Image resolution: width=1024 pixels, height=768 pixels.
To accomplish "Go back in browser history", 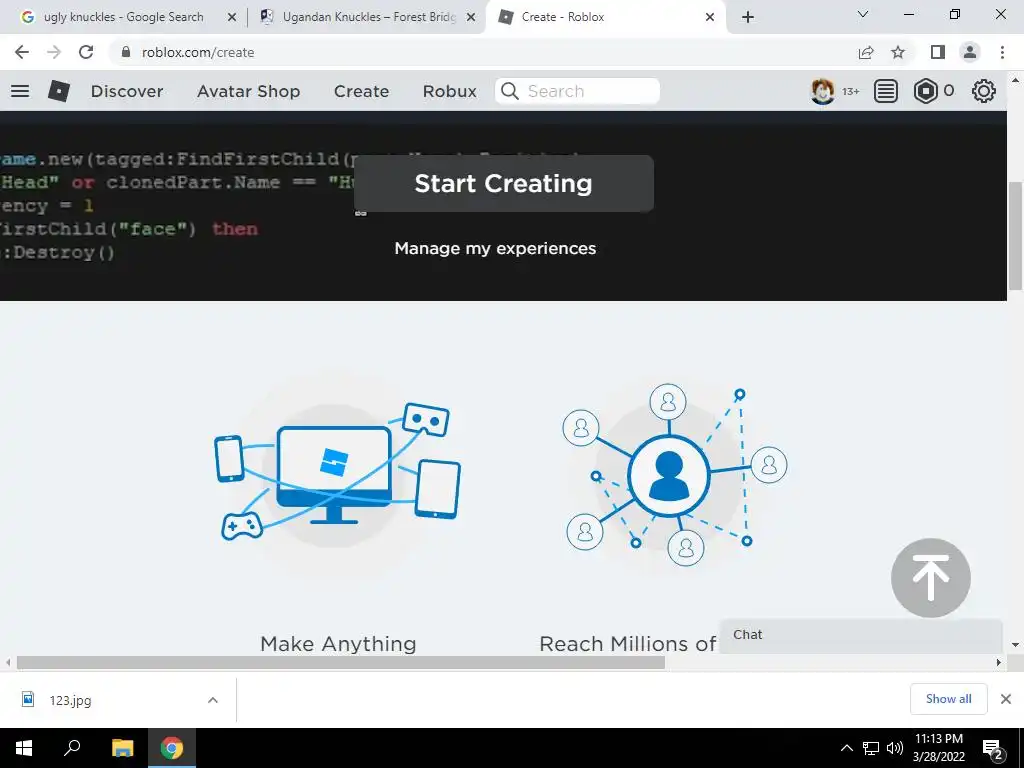I will point(22,52).
